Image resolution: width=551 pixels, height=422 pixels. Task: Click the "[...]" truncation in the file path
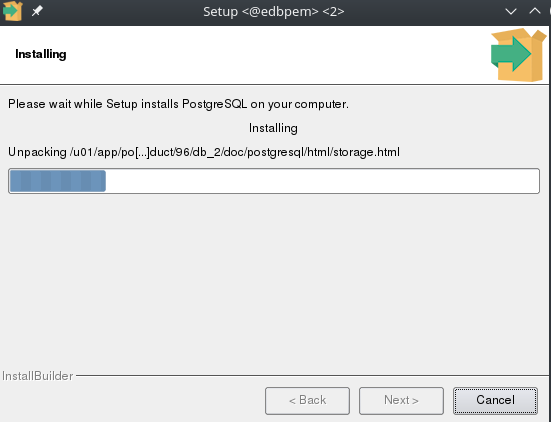click(x=143, y=152)
